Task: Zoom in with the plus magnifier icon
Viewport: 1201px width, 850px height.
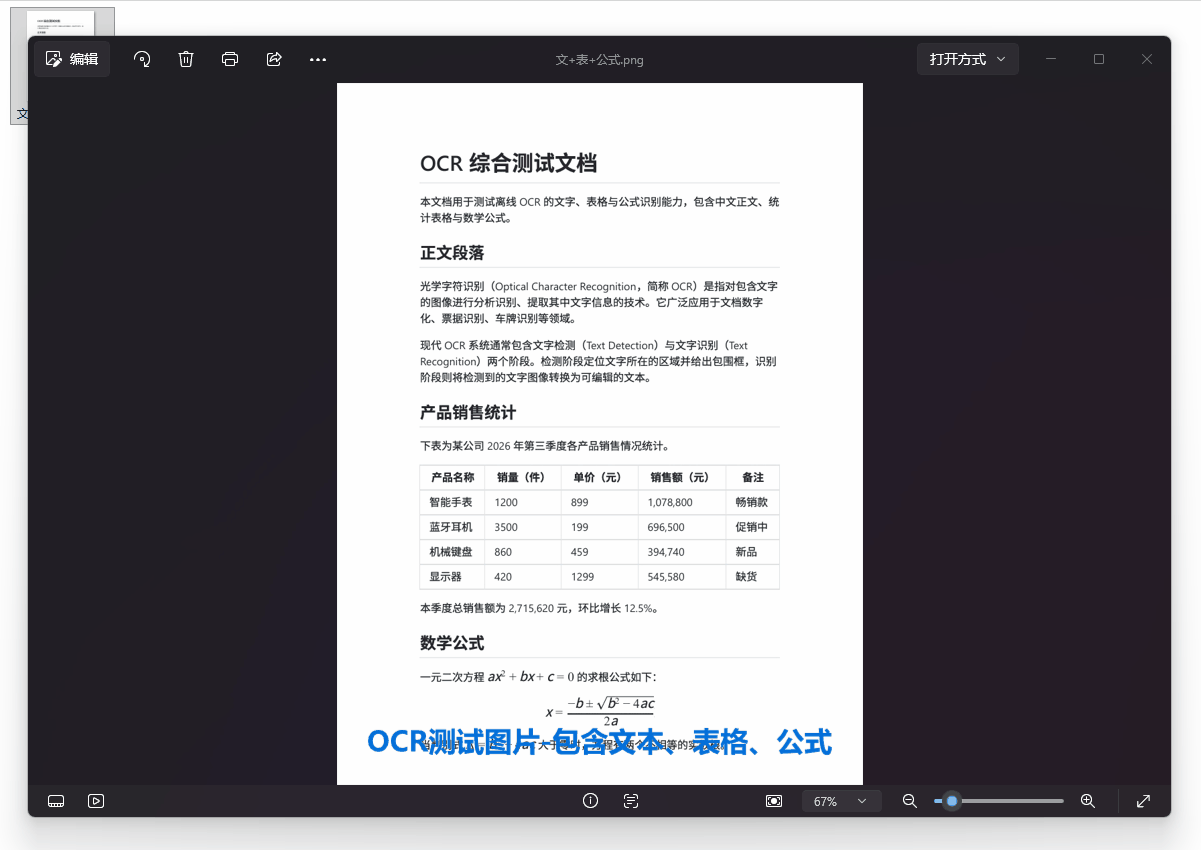Action: (x=1088, y=801)
